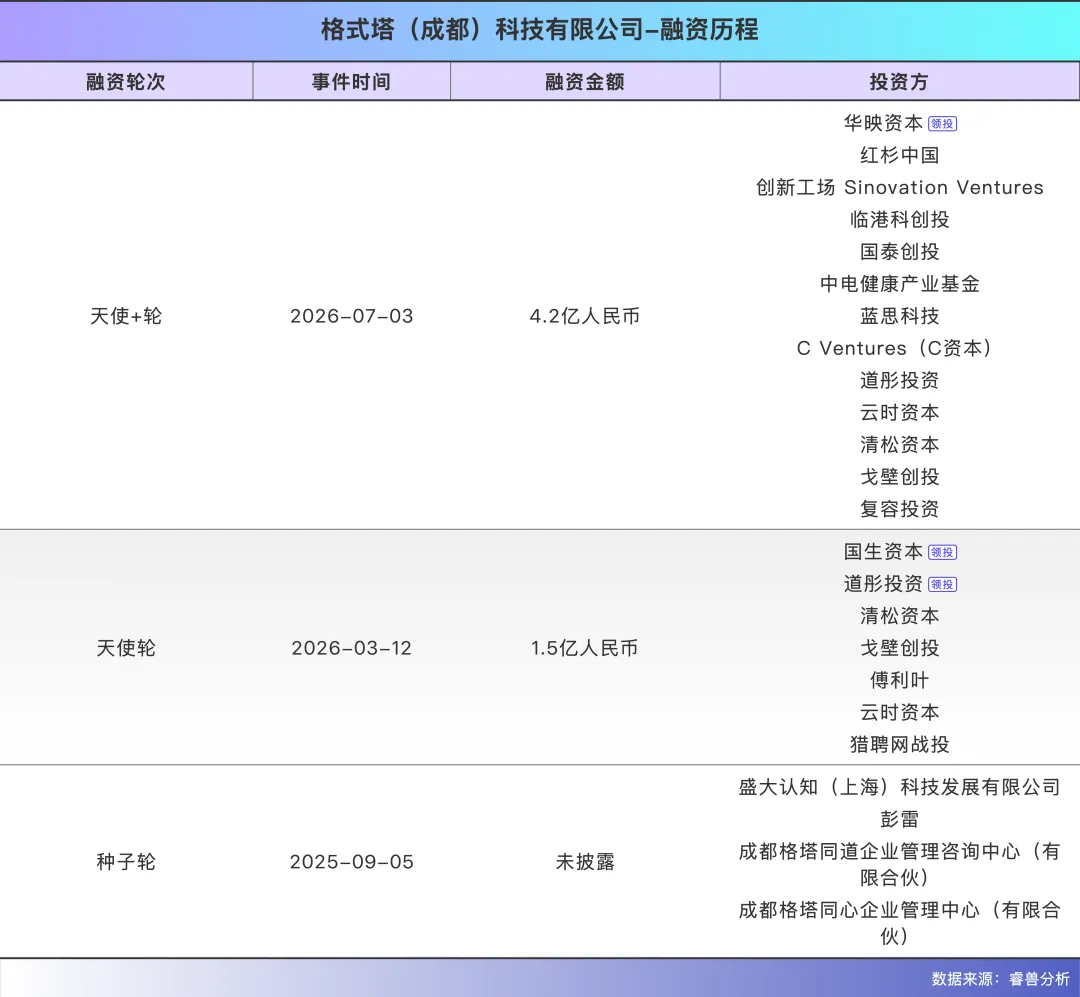Click investor 国生资本

tap(883, 552)
